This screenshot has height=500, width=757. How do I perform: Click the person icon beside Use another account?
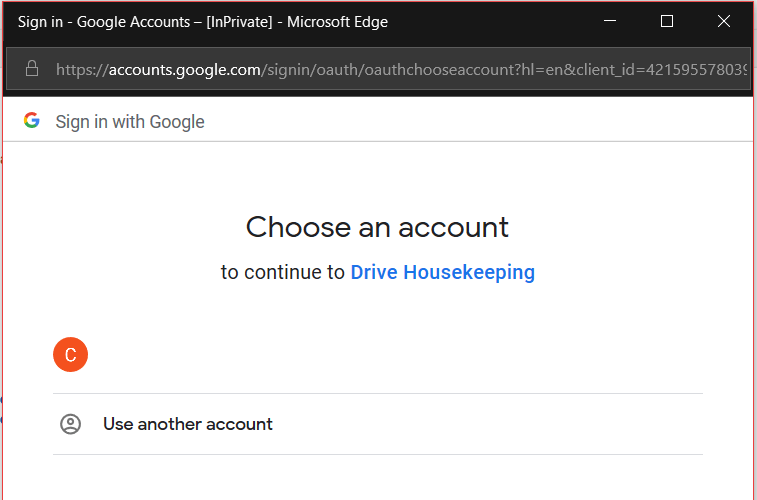click(70, 424)
